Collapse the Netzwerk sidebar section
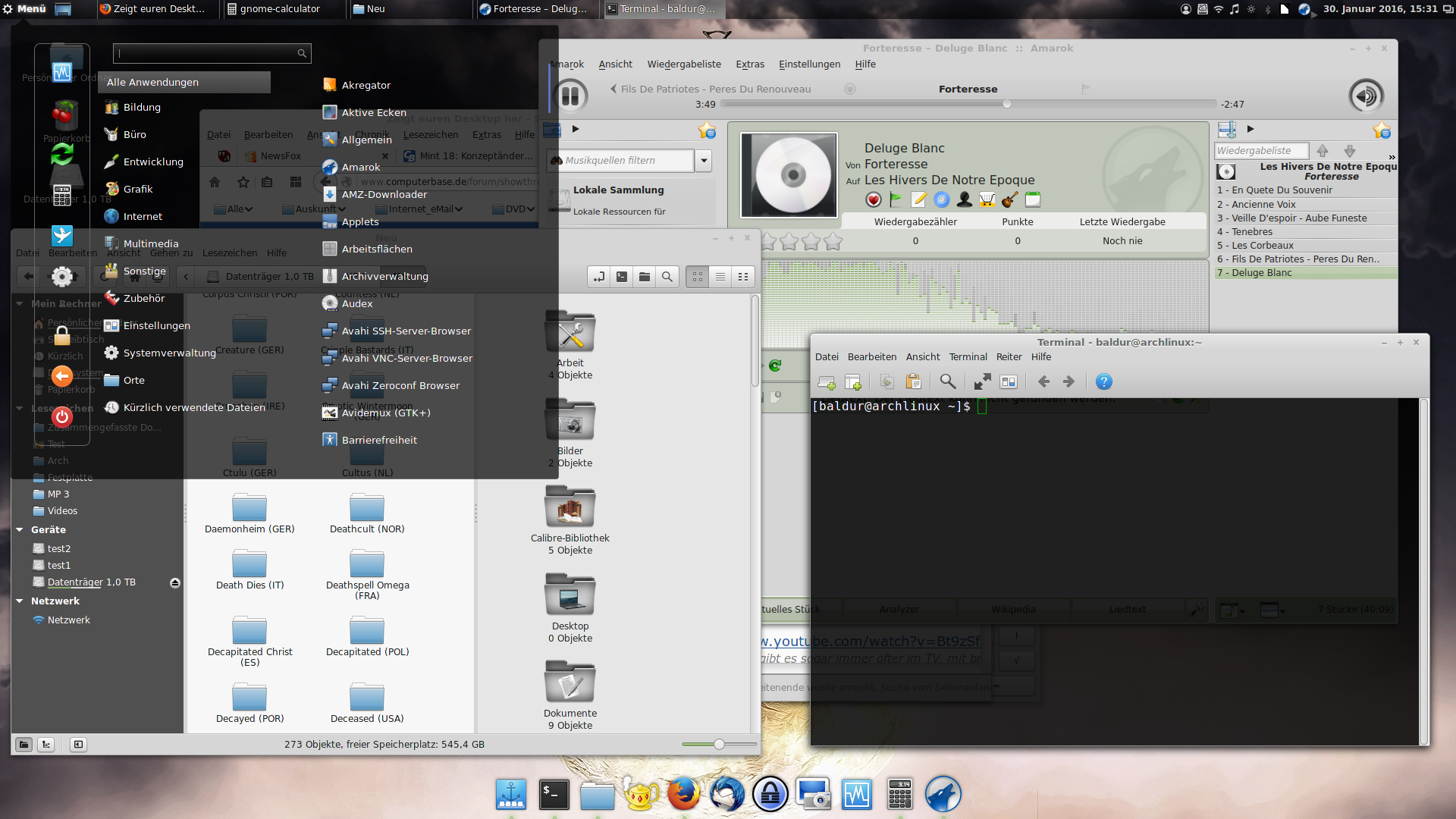This screenshot has height=819, width=1456. [20, 601]
